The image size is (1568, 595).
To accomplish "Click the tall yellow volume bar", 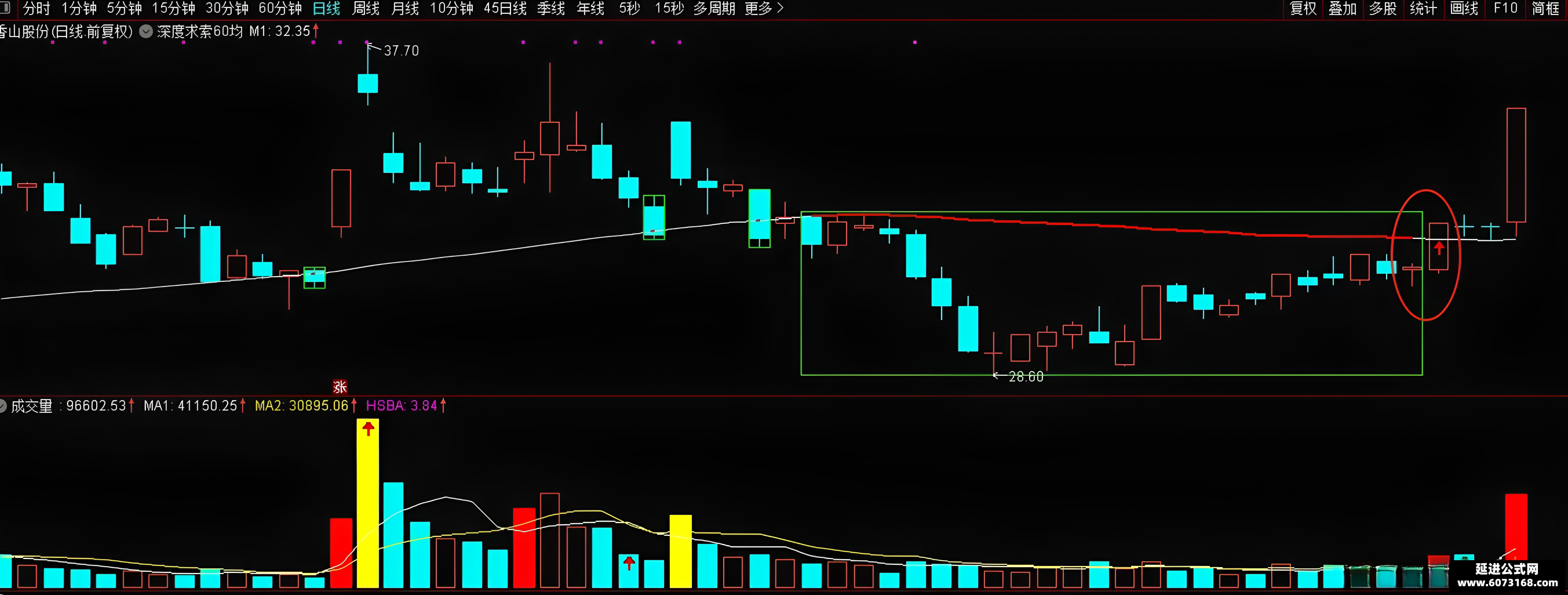I will point(367,503).
